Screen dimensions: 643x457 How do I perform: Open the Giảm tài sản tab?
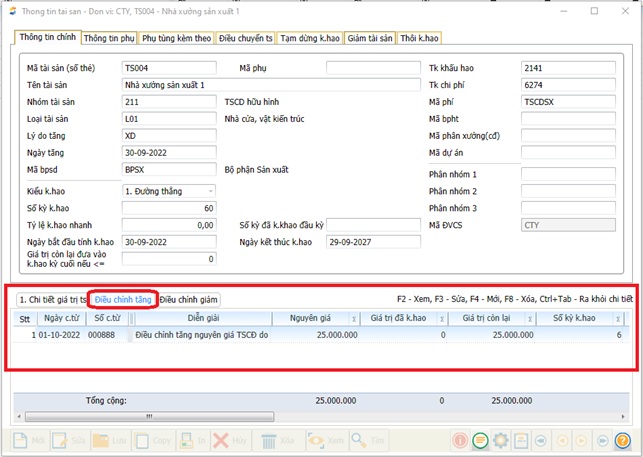(x=369, y=38)
